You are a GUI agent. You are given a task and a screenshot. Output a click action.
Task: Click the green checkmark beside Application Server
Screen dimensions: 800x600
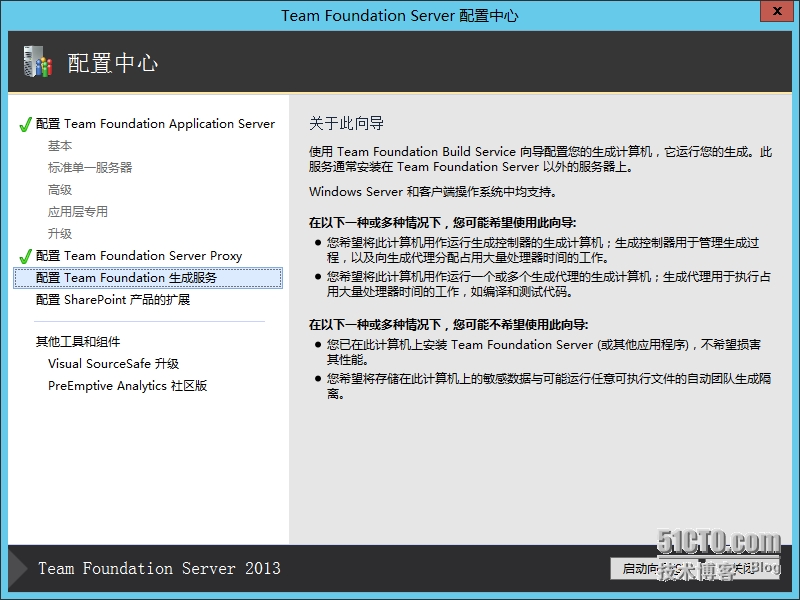(x=25, y=124)
